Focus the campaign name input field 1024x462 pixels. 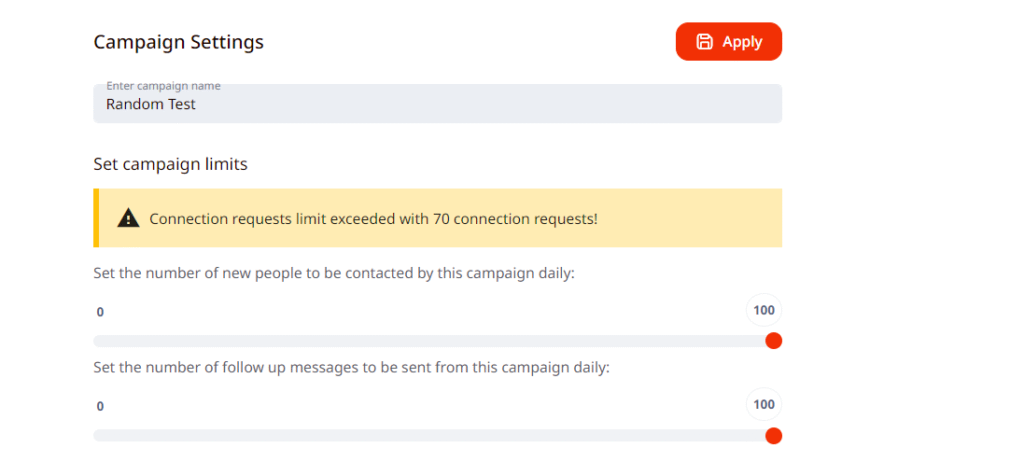(437, 104)
